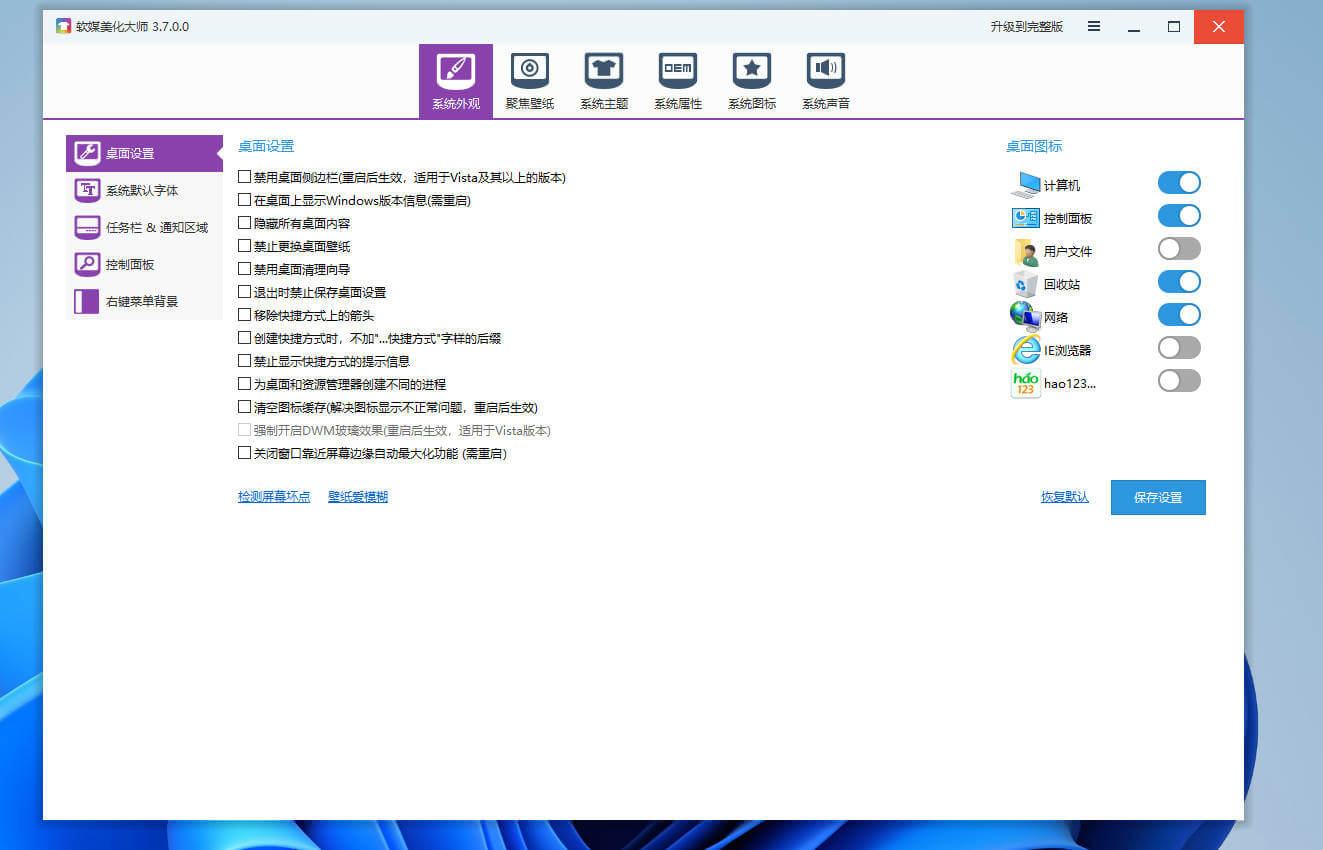Click the IE浏览器 icon

click(x=1023, y=349)
